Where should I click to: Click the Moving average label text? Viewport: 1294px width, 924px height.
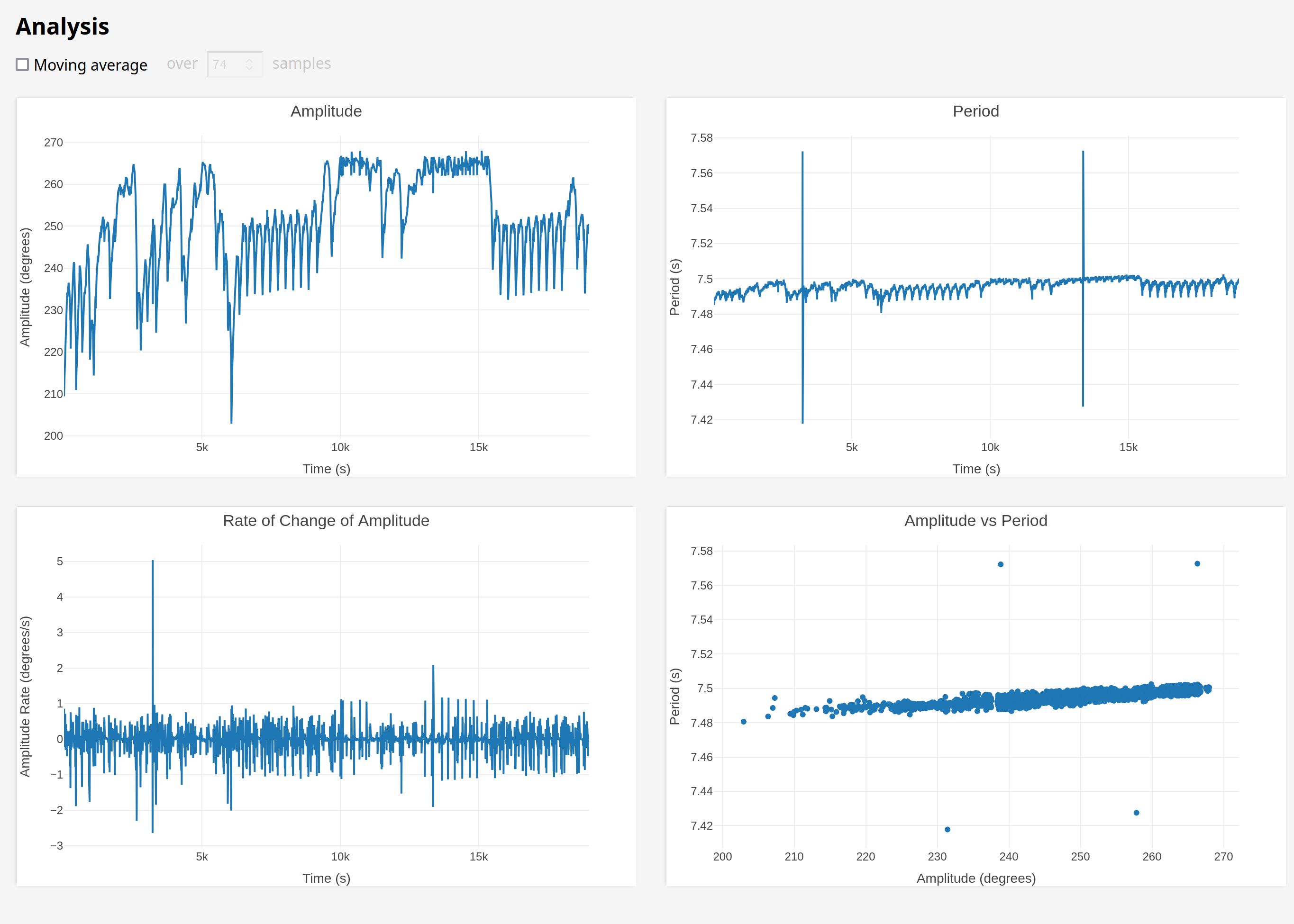click(91, 65)
